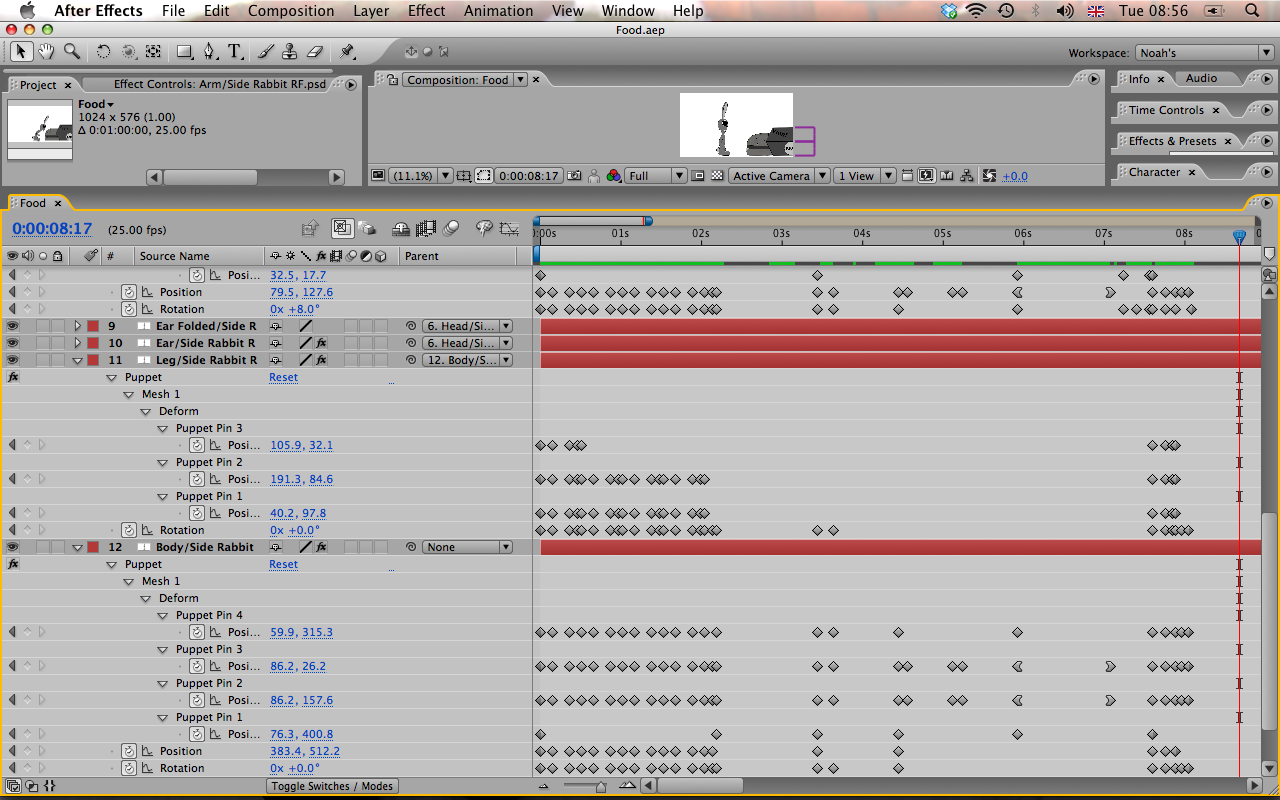Collapse layer 11 Leg/Side Rabbit R

click(x=77, y=360)
